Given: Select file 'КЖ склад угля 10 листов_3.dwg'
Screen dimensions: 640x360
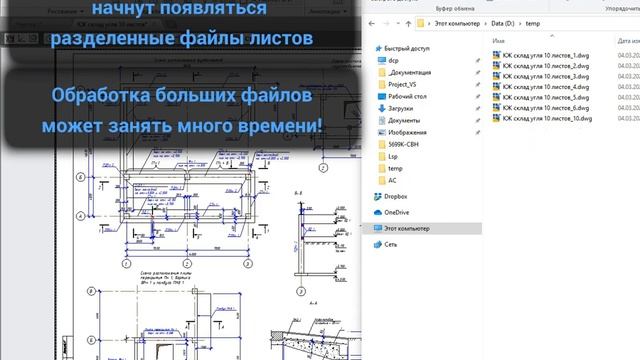Looking at the screenshot, I should pos(545,77).
